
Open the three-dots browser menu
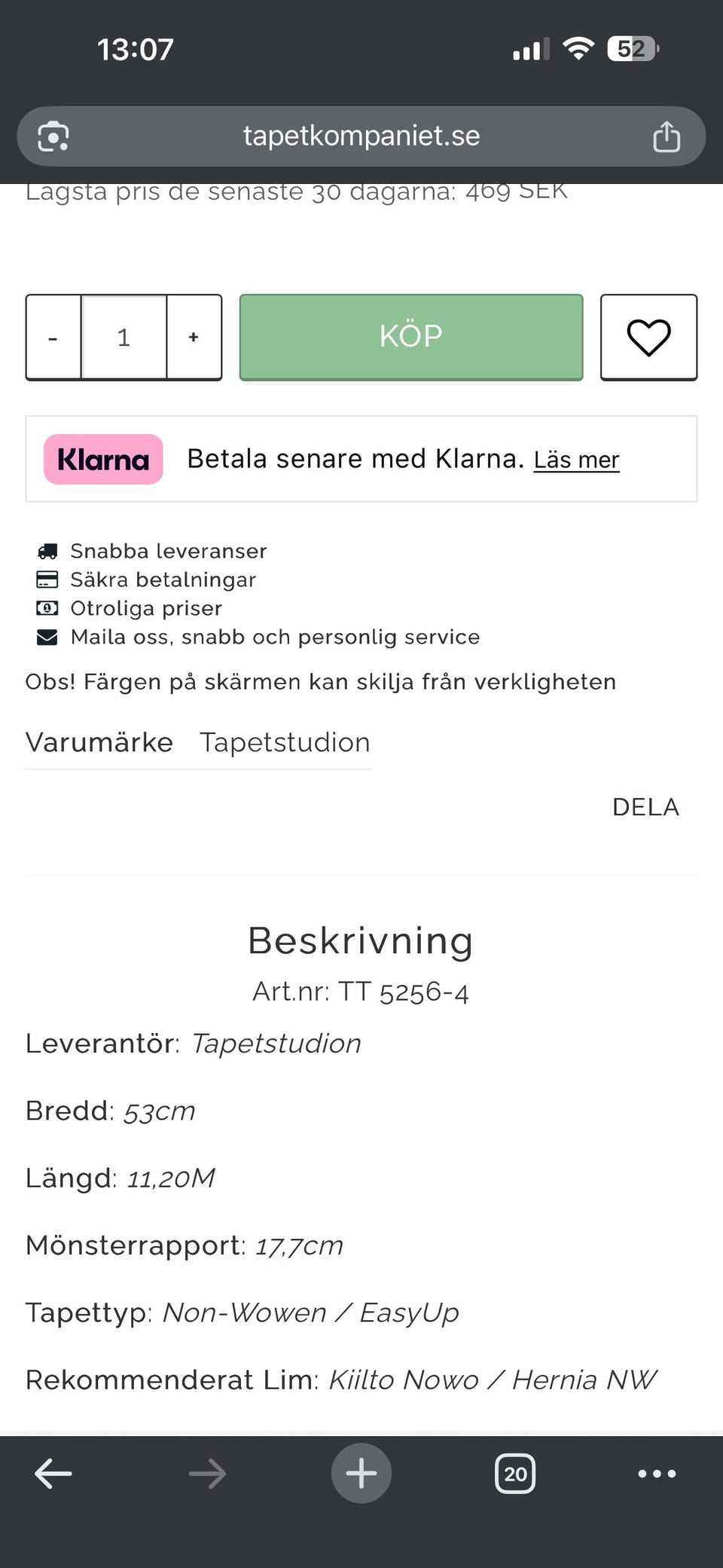pos(657,1473)
